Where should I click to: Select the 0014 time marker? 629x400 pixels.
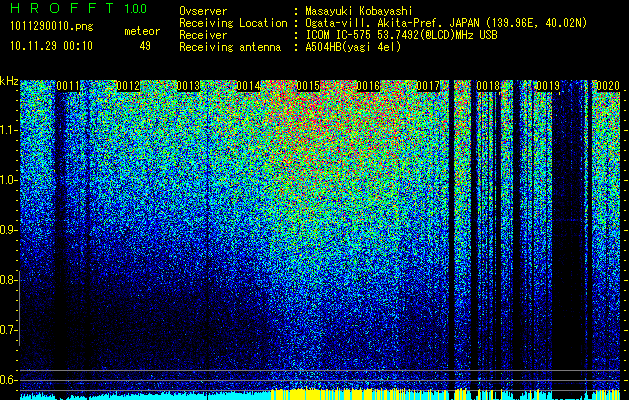pyautogui.click(x=248, y=86)
